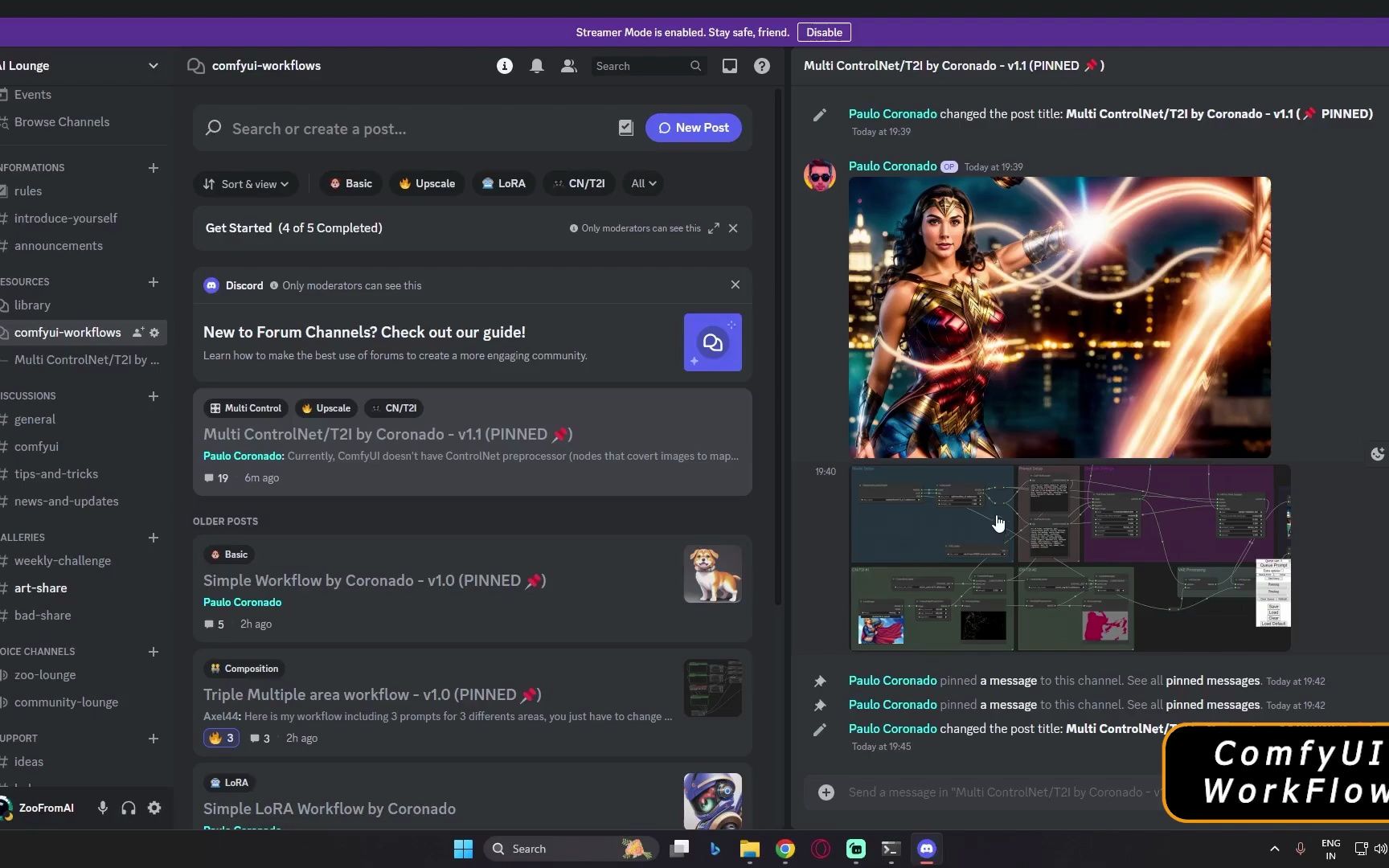
Task: Filter posts by CN/T2I tag
Action: pyautogui.click(x=579, y=184)
